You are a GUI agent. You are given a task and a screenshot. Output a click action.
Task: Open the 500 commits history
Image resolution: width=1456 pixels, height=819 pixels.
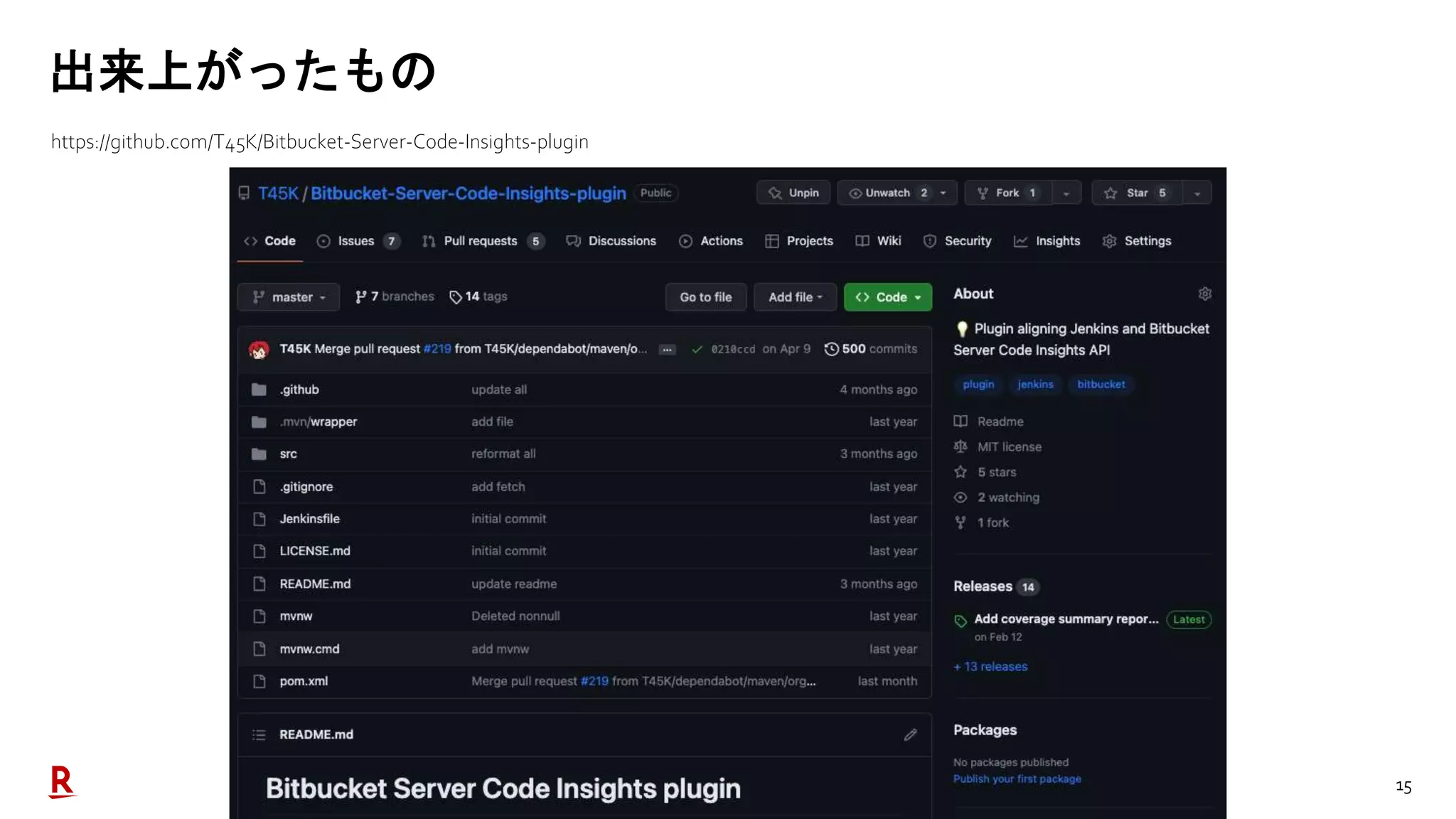871,349
